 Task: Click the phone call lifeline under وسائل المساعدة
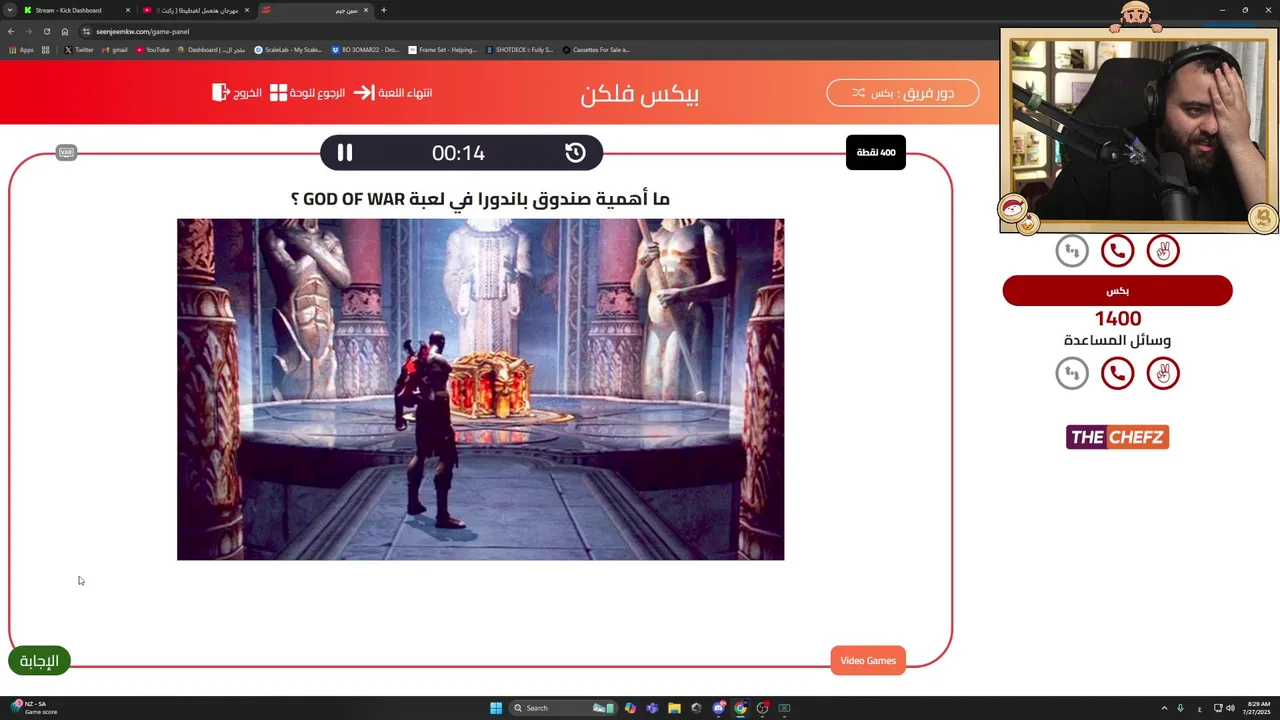(1117, 373)
